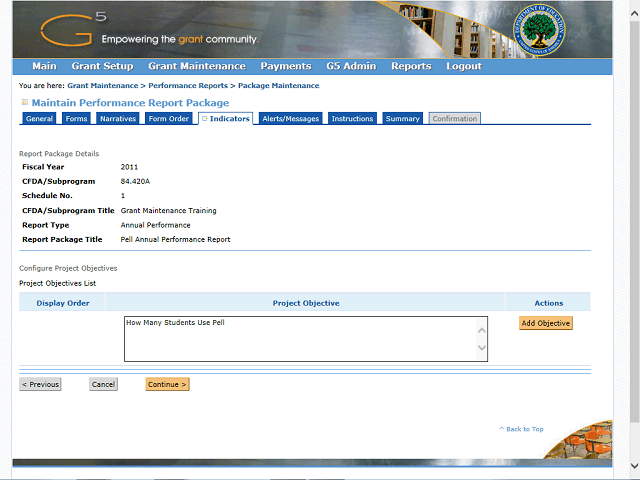Image resolution: width=640 pixels, height=480 pixels.
Task: Click the Display Order column header
Action: [63, 303]
